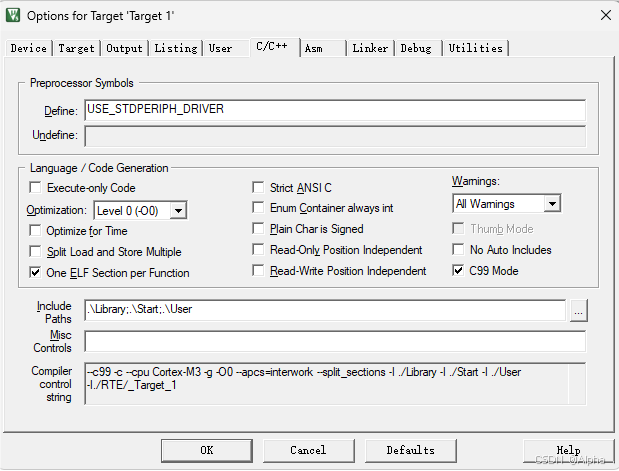Screen dimensions: 619x471
Task: Uncheck One ELF Section per Function
Action: click(x=35, y=272)
